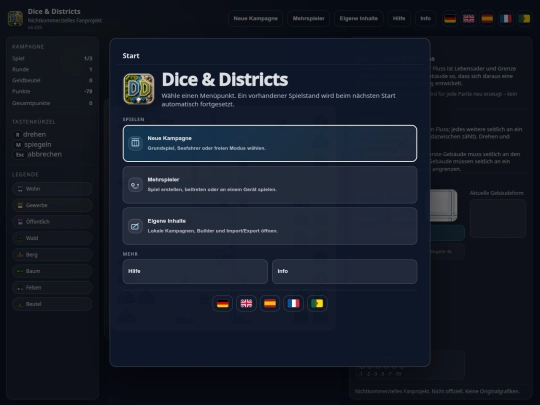This screenshot has width=540, height=405.
Task: Click the Start heading of the dialog
Action: coord(131,56)
